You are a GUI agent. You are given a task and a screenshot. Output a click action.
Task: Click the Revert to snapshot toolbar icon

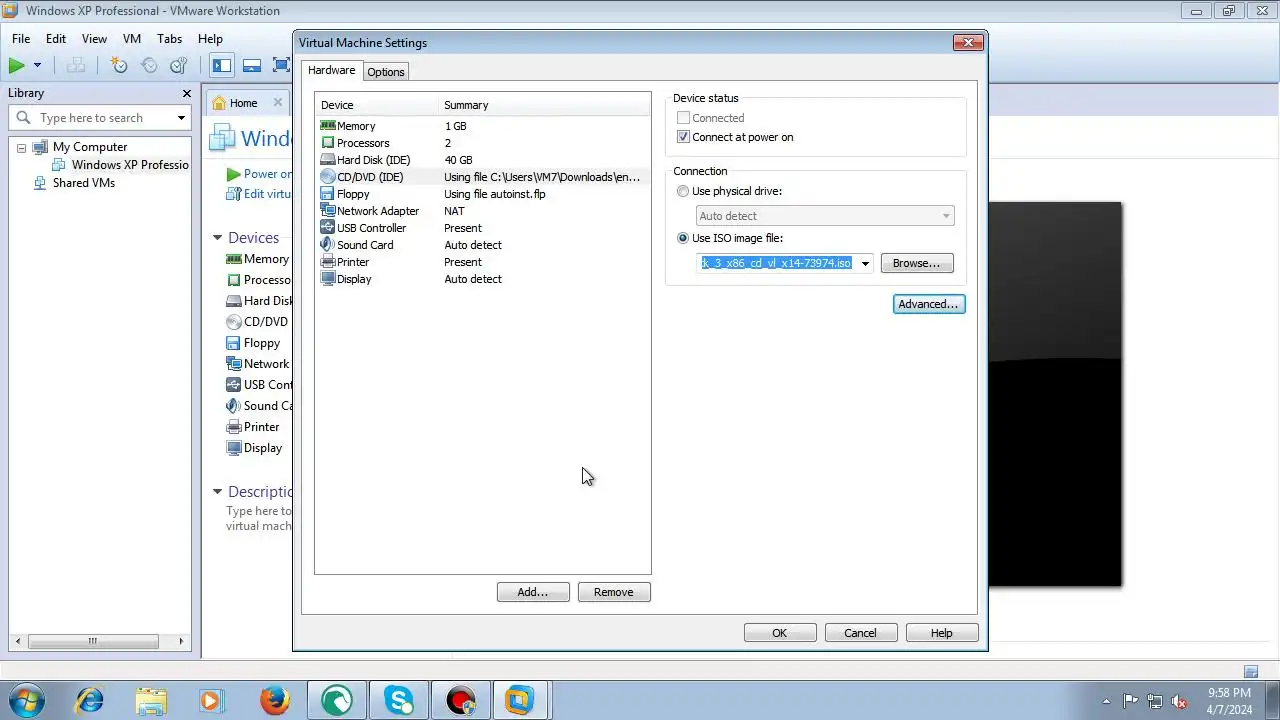149,66
